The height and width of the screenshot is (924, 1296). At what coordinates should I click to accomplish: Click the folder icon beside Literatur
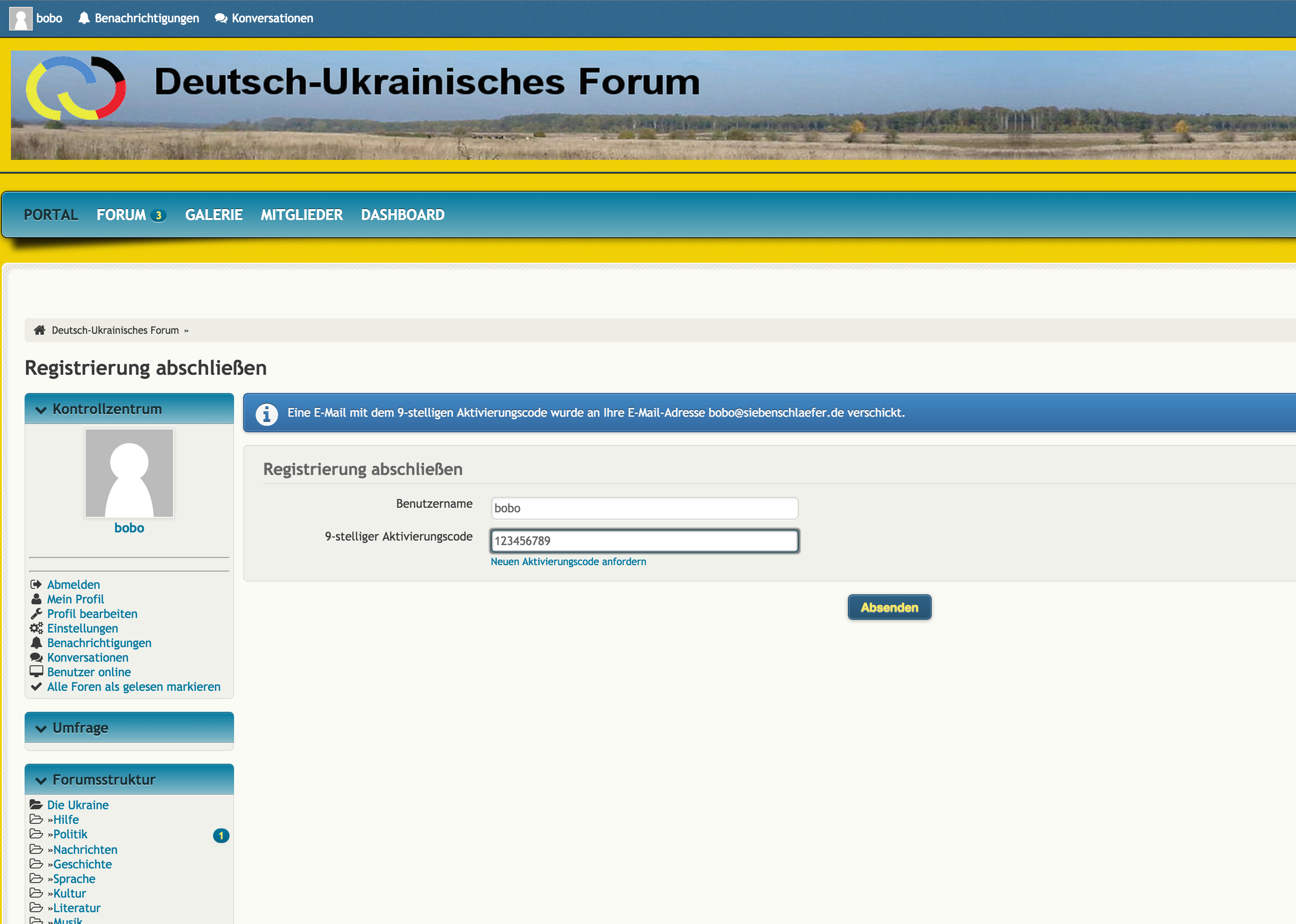pos(36,908)
